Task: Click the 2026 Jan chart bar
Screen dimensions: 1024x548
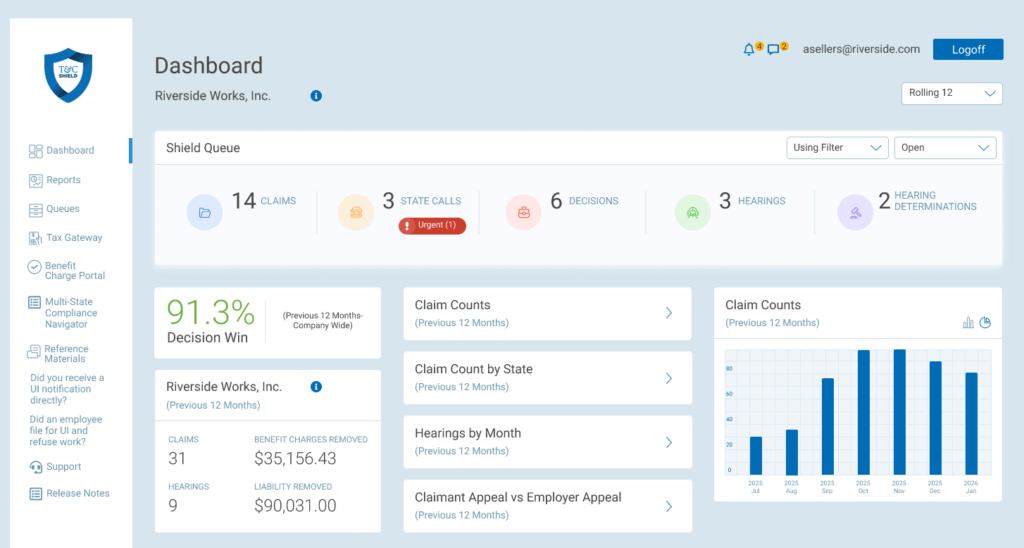Action: tap(971, 424)
